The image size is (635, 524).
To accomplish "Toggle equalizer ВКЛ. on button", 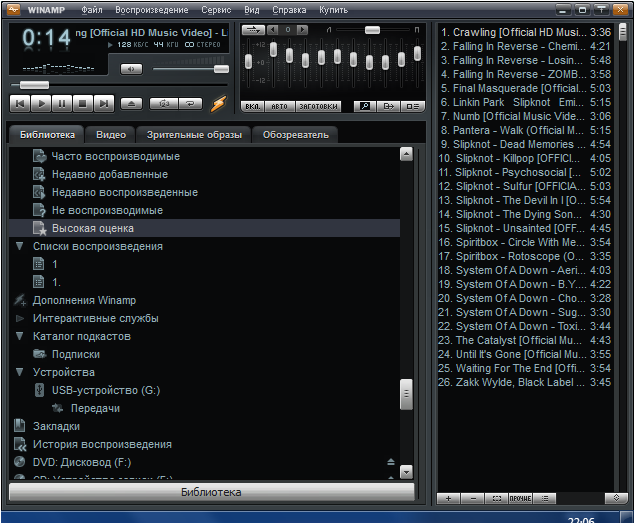I will (x=253, y=107).
